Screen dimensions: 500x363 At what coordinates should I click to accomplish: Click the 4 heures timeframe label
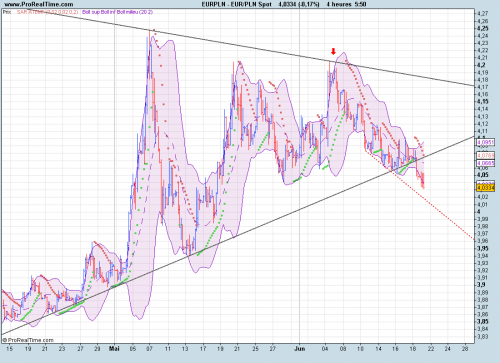339,4
